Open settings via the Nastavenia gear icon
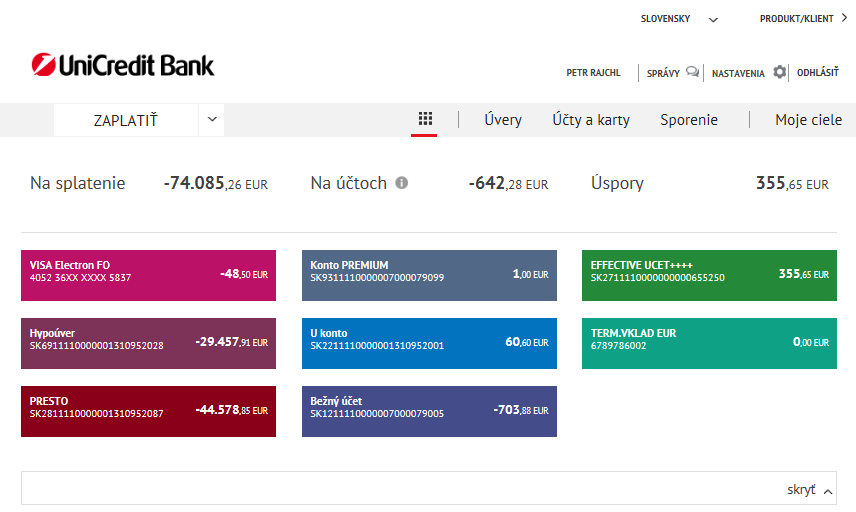Image resolution: width=856 pixels, height=512 pixels. (x=780, y=72)
